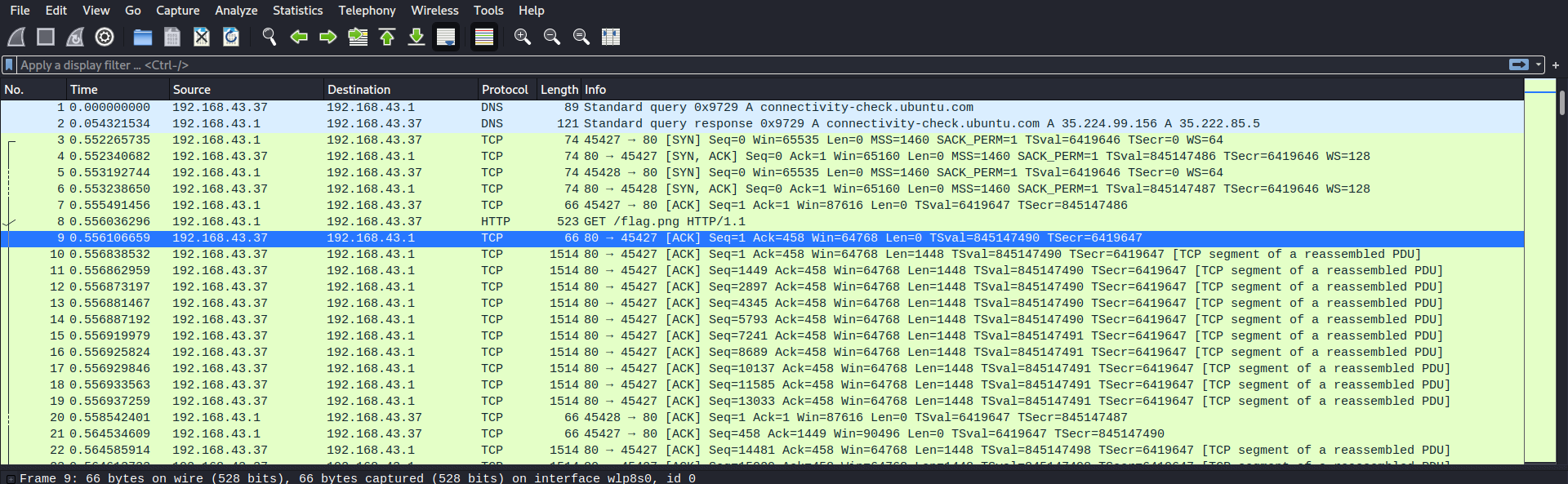Click the find packet magnifier icon
The width and height of the screenshot is (1568, 484).
(269, 37)
